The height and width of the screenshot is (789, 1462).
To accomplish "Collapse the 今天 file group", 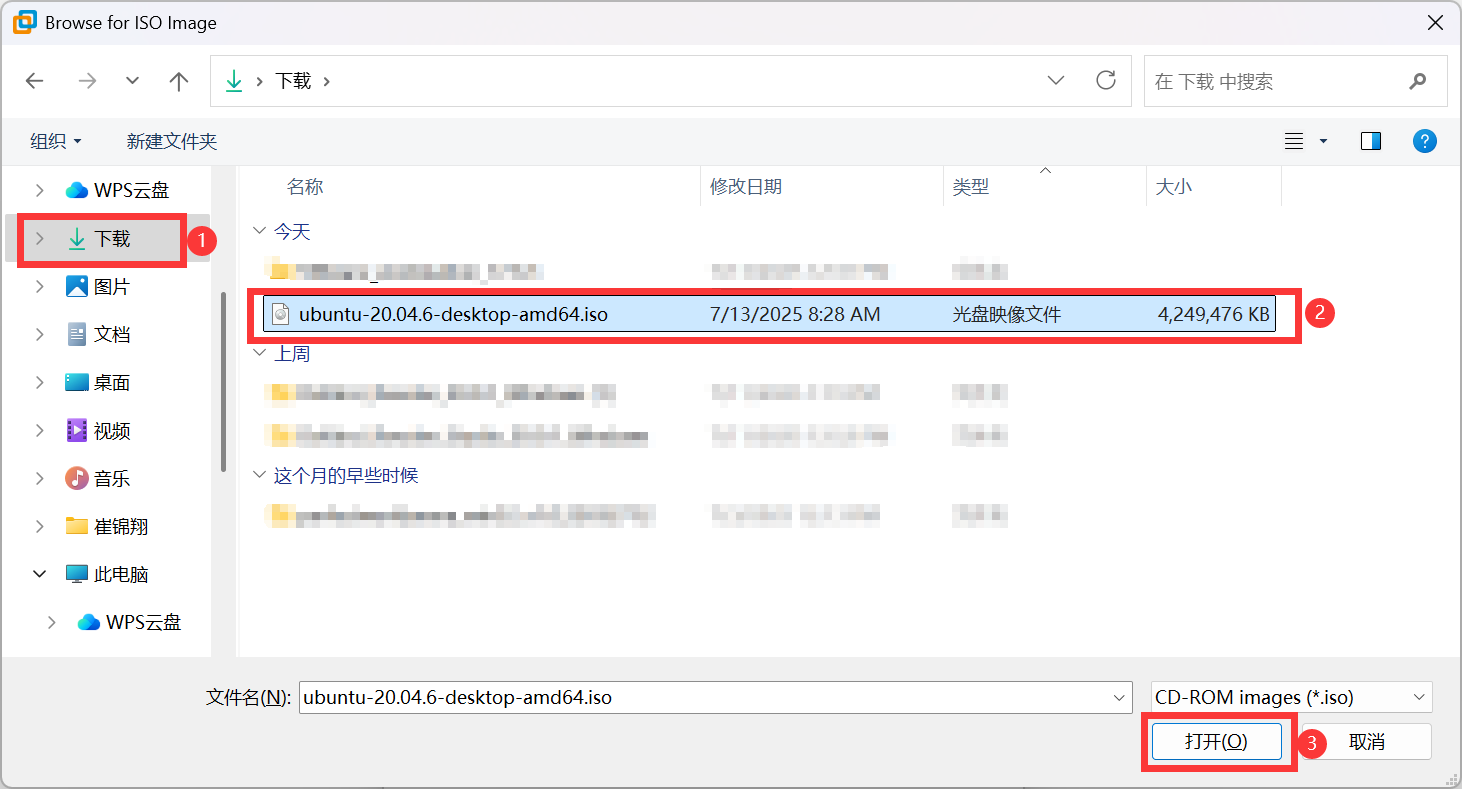I will coord(260,232).
